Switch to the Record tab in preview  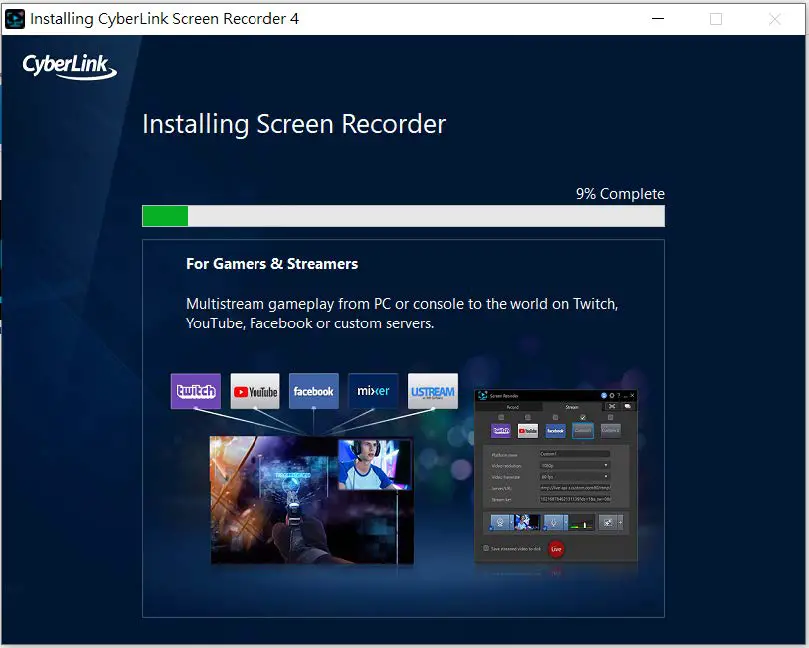[x=512, y=407]
